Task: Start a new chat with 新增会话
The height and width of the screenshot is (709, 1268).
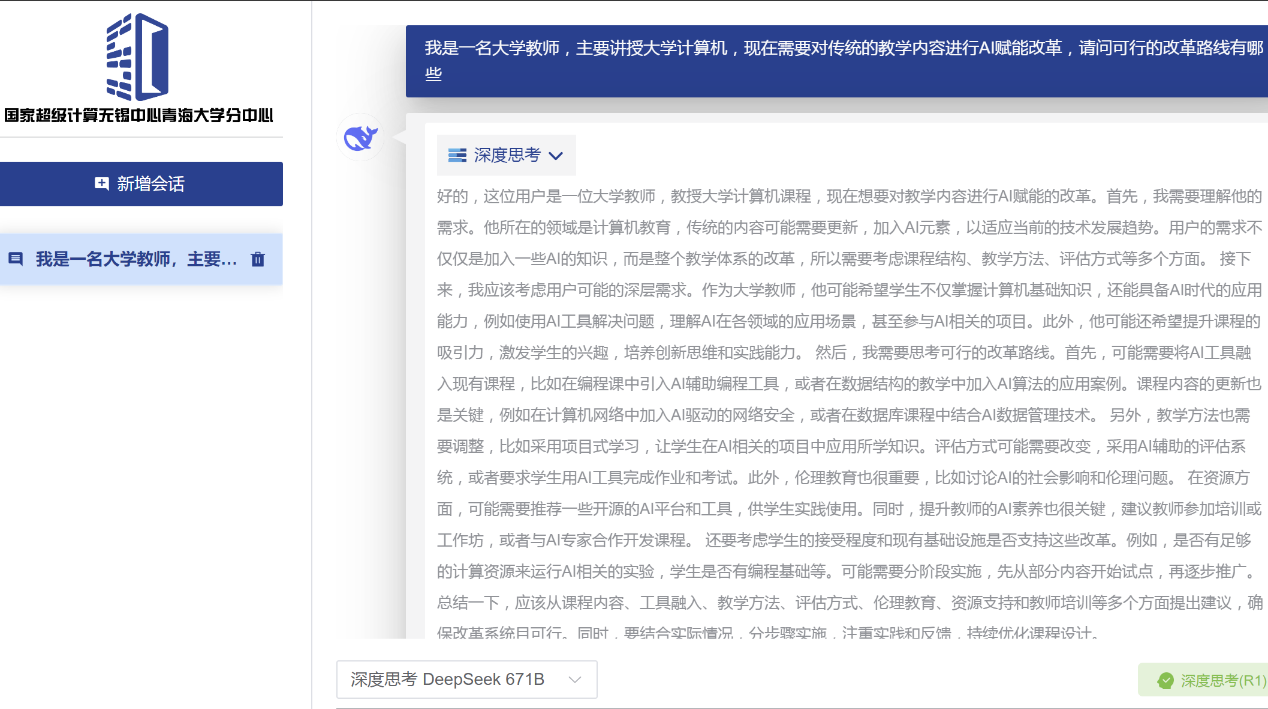Action: pos(141,184)
